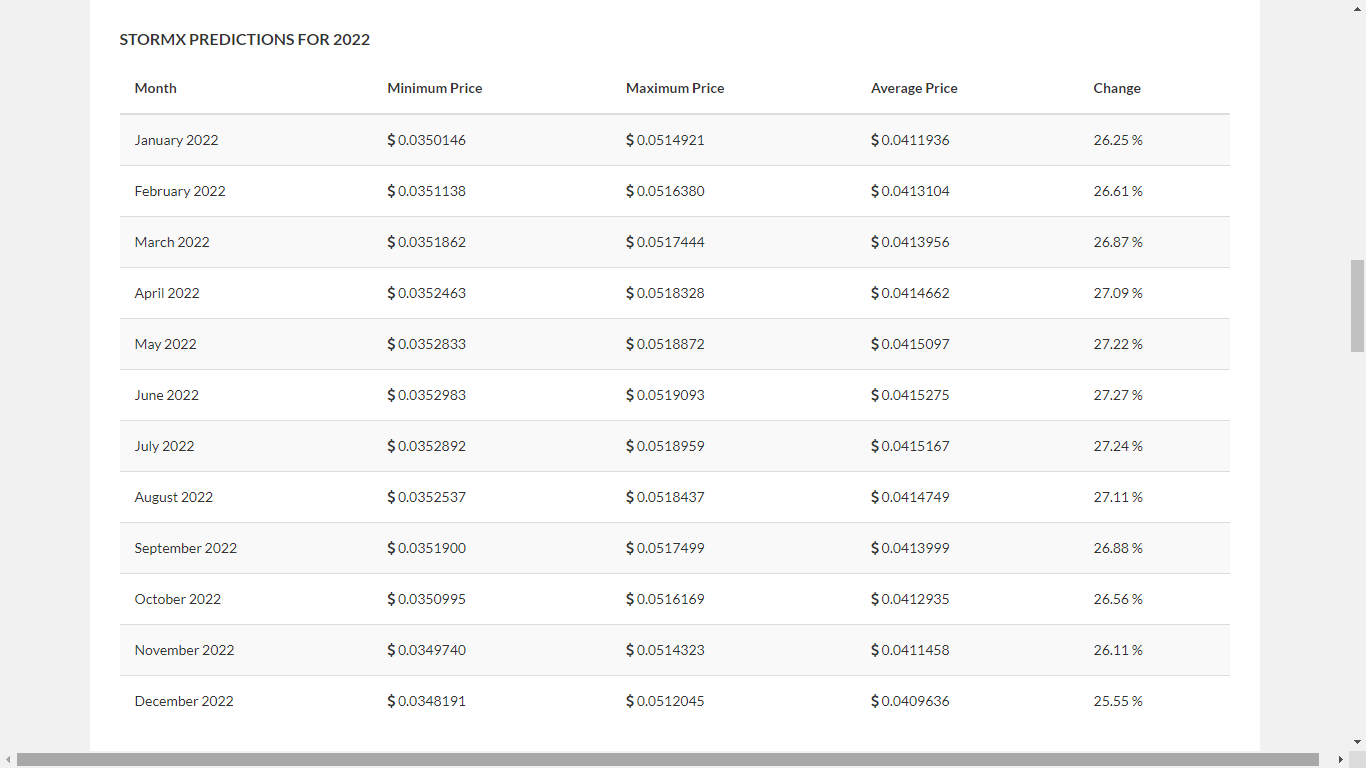Click minimum price $0.0348191
This screenshot has height=768, width=1366.
426,701
